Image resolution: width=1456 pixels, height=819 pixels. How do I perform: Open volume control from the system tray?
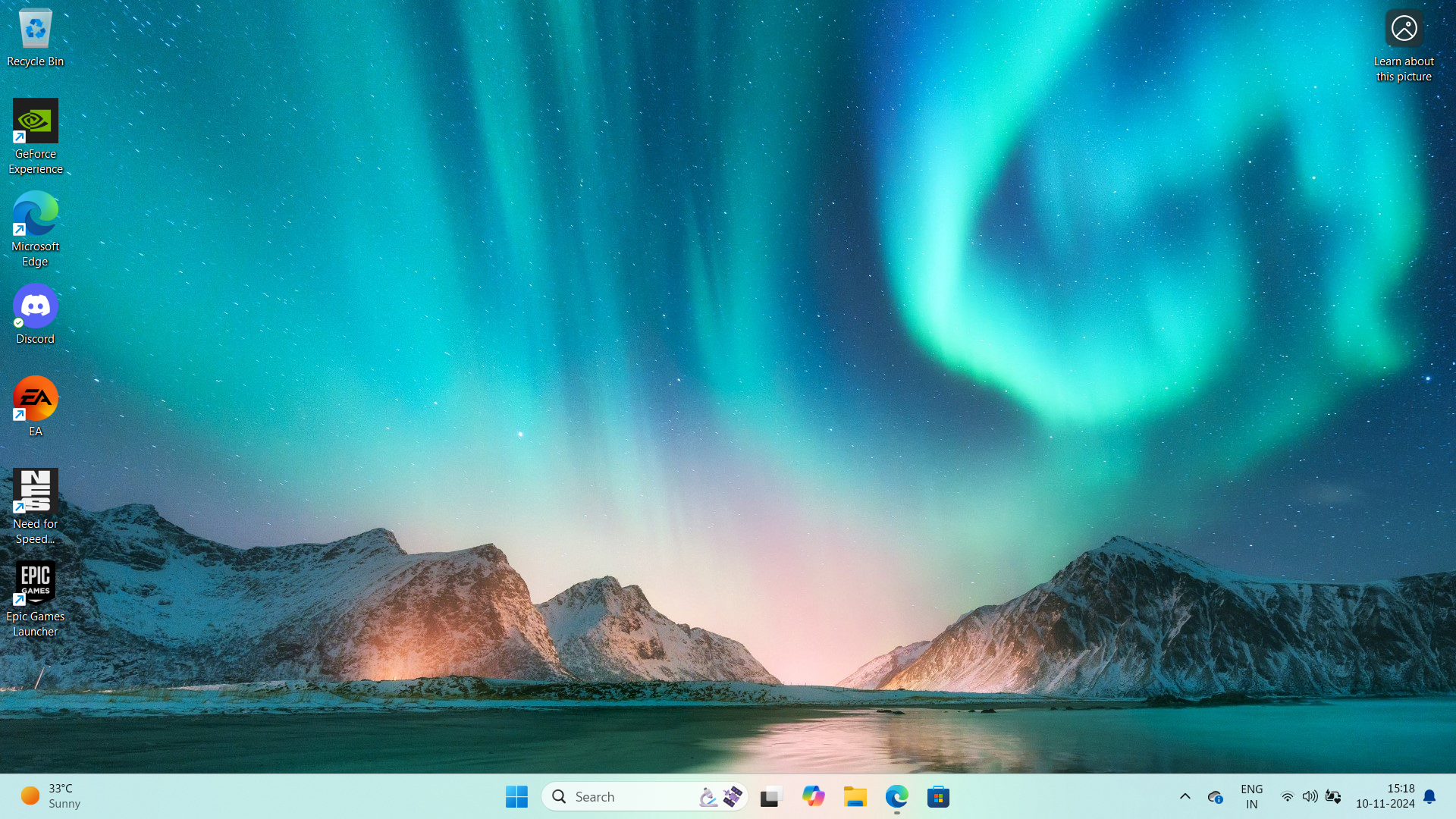coord(1310,796)
